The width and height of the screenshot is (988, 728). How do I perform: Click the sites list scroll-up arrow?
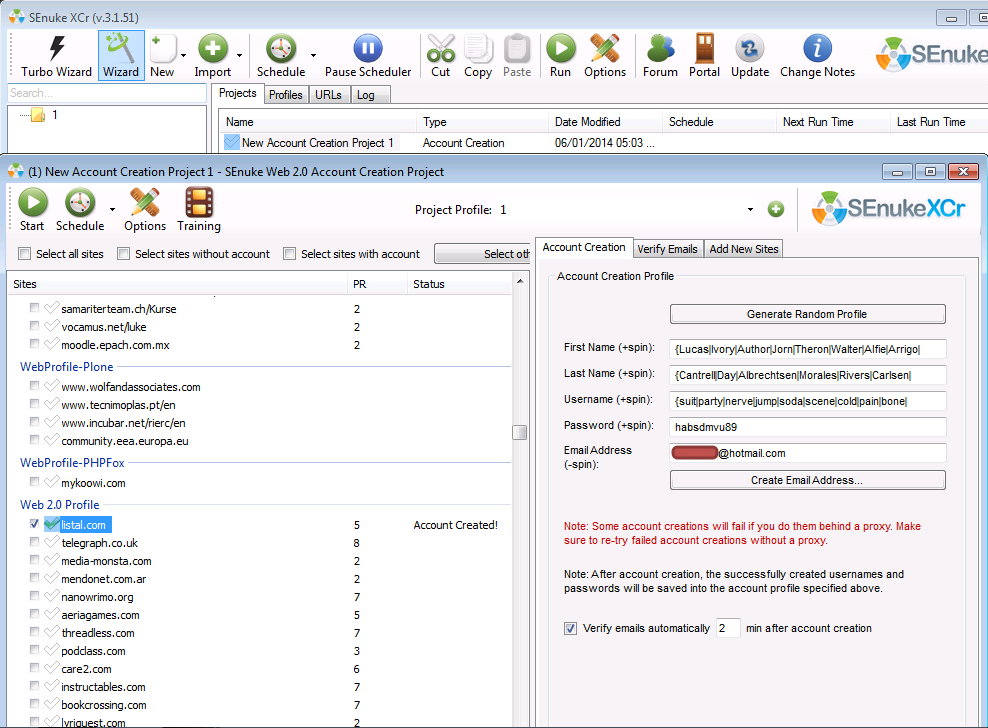tap(520, 281)
